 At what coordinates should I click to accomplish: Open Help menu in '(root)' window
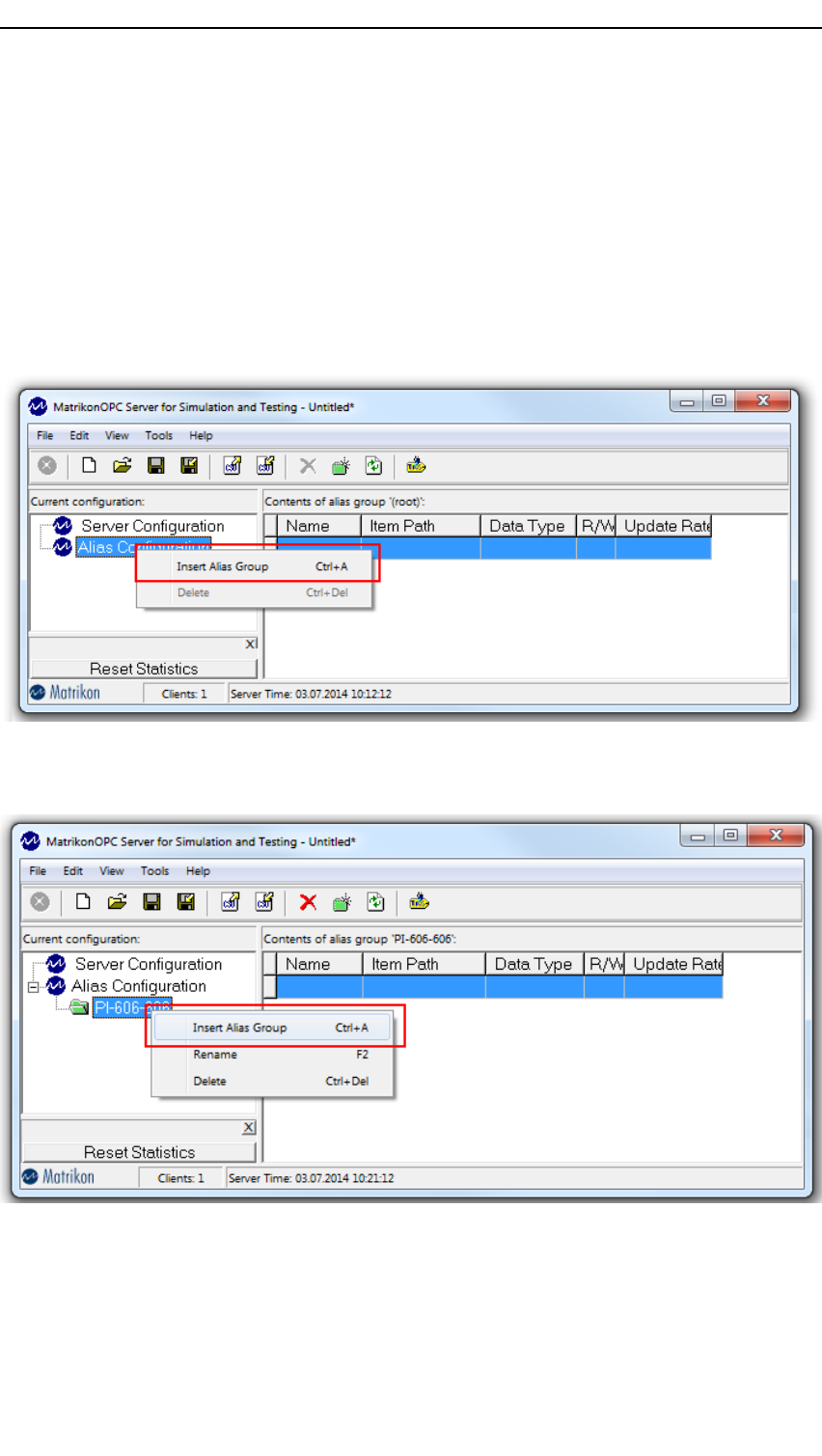point(201,436)
